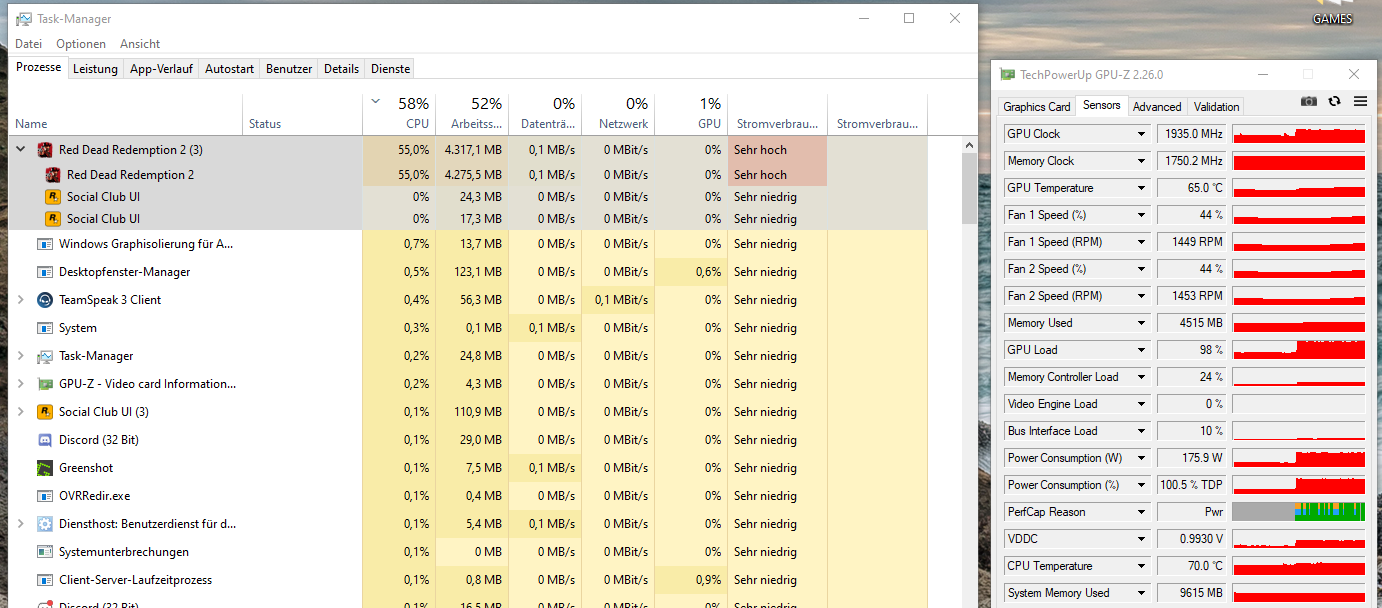
Task: Click the GPU-Z title bar app icon
Action: (x=1008, y=75)
